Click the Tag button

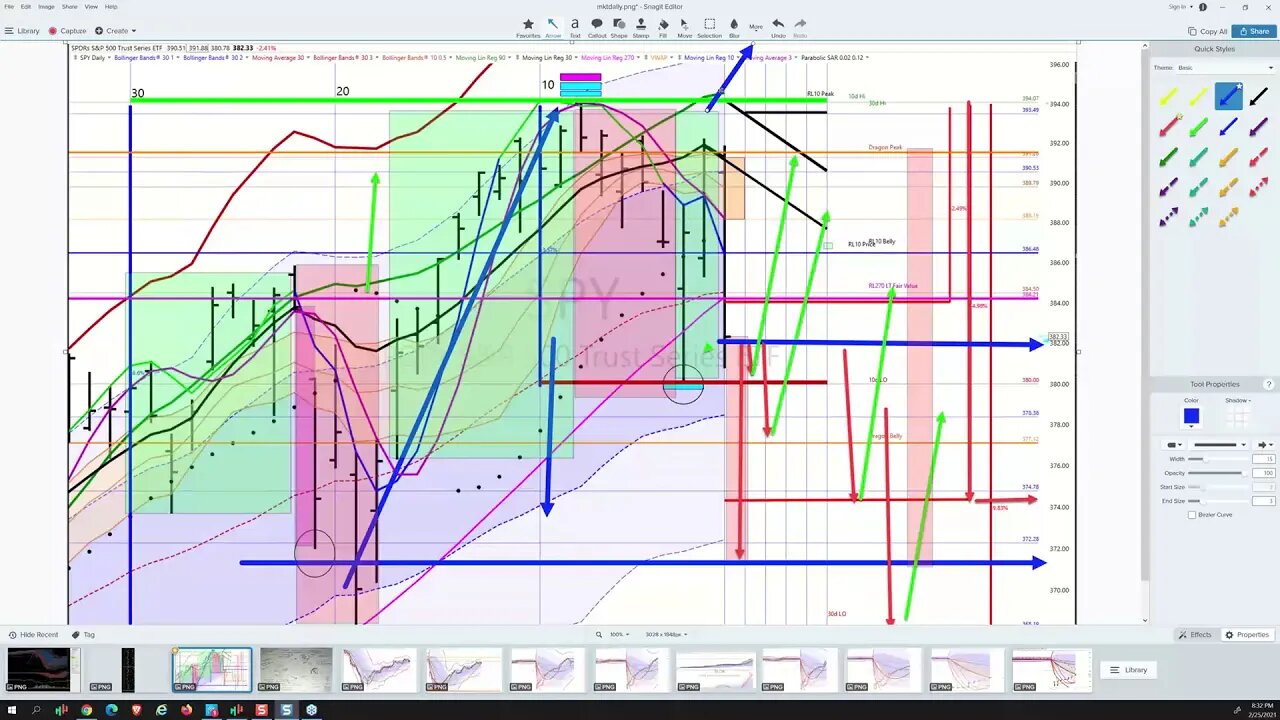click(83, 634)
